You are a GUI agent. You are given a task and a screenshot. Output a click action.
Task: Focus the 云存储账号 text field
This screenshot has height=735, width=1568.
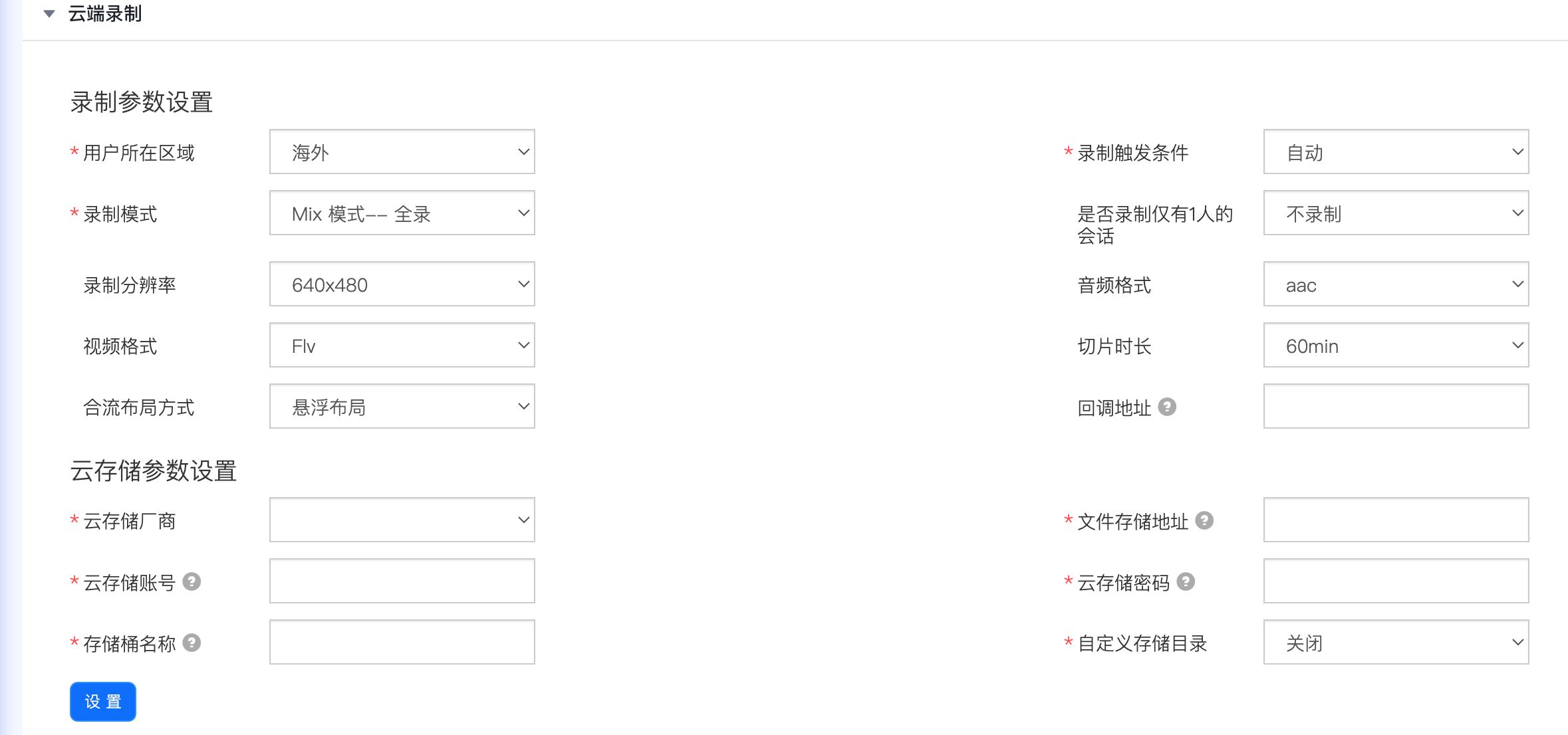tap(402, 581)
